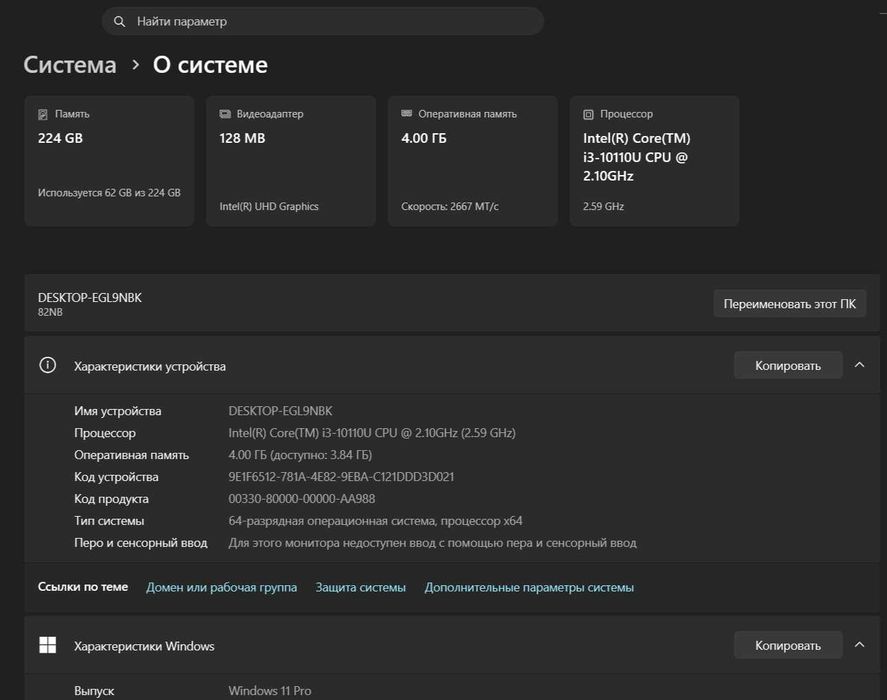Click the О системе breadcrumb title
This screenshot has width=887, height=700.
click(x=210, y=65)
